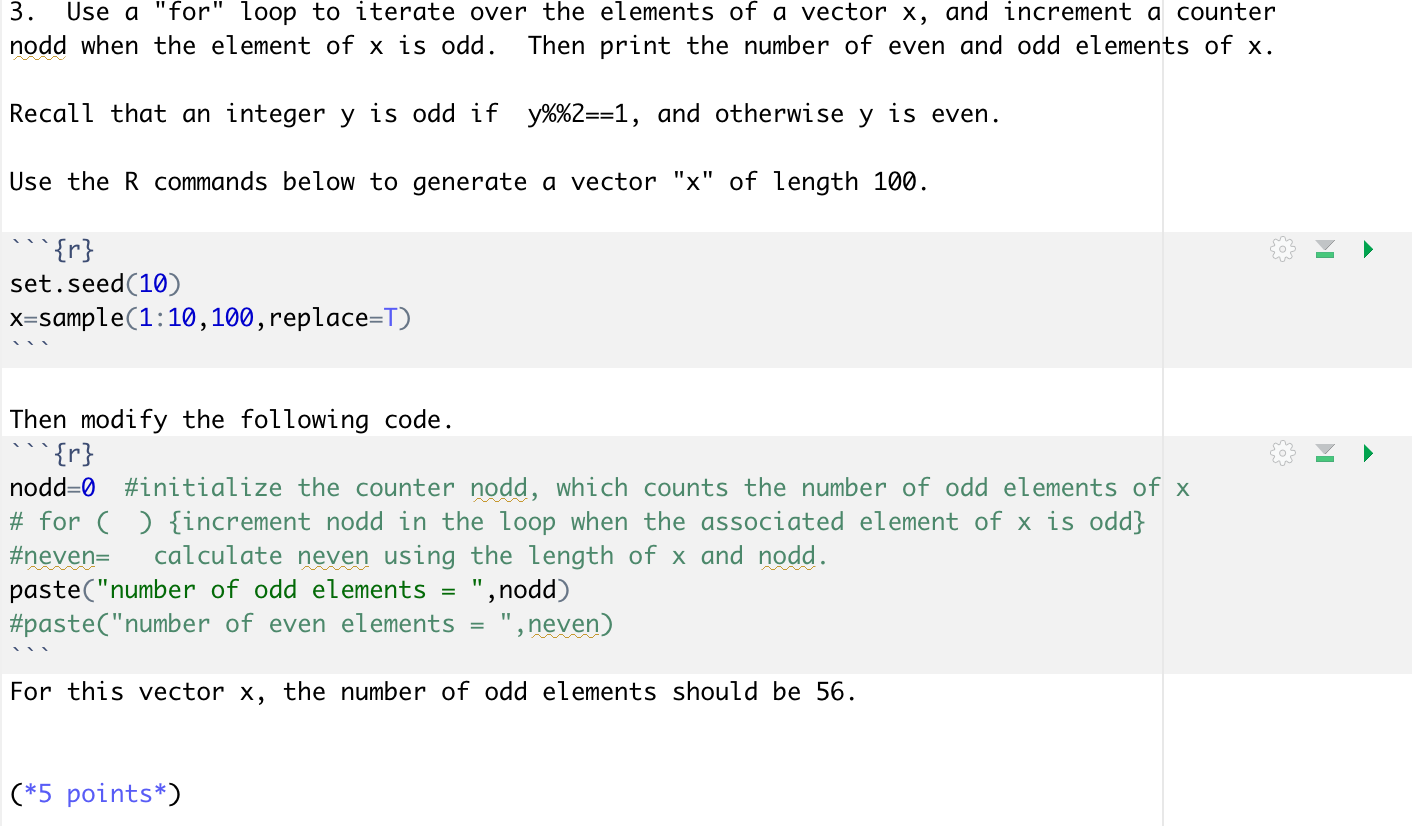This screenshot has height=826, width=1412.
Task: Click the green play icon beside the sample chunk
Action: pos(1367,249)
